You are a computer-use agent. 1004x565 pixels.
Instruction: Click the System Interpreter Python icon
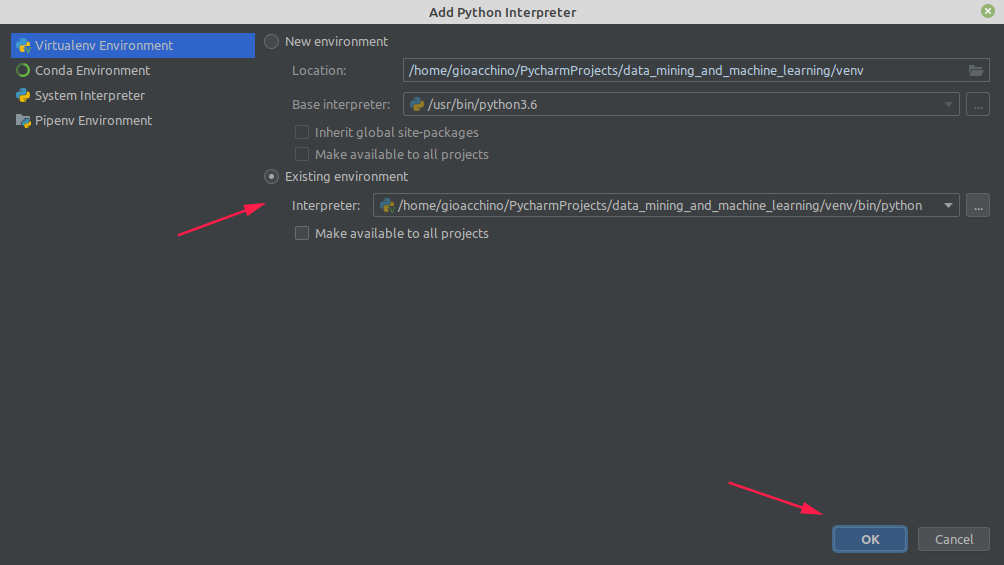23,95
